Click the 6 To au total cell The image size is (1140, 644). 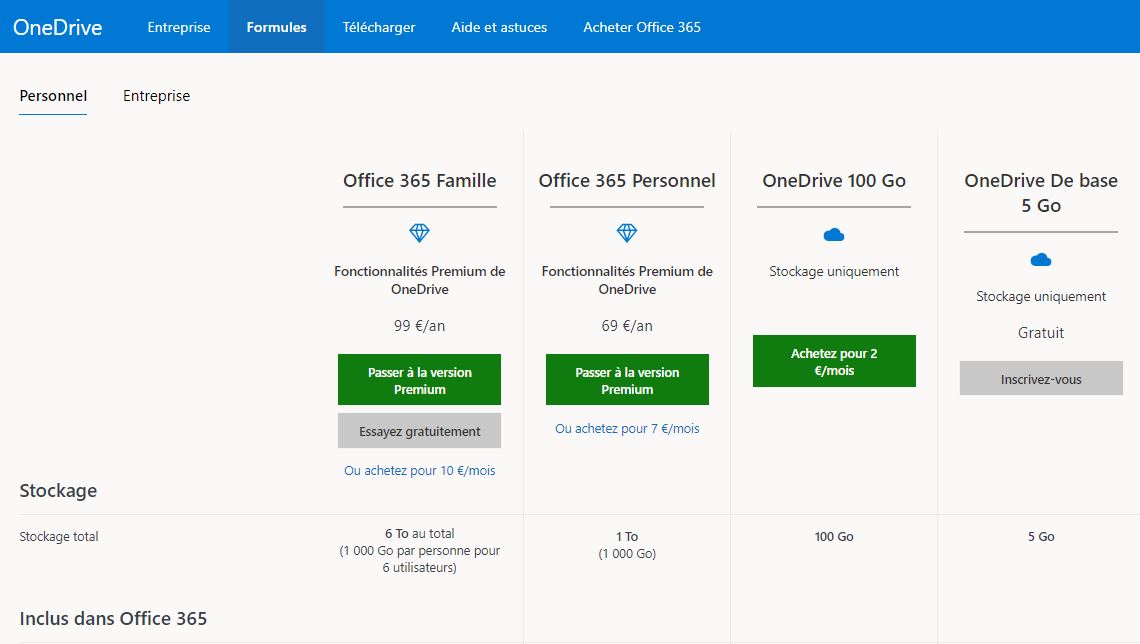click(x=420, y=550)
